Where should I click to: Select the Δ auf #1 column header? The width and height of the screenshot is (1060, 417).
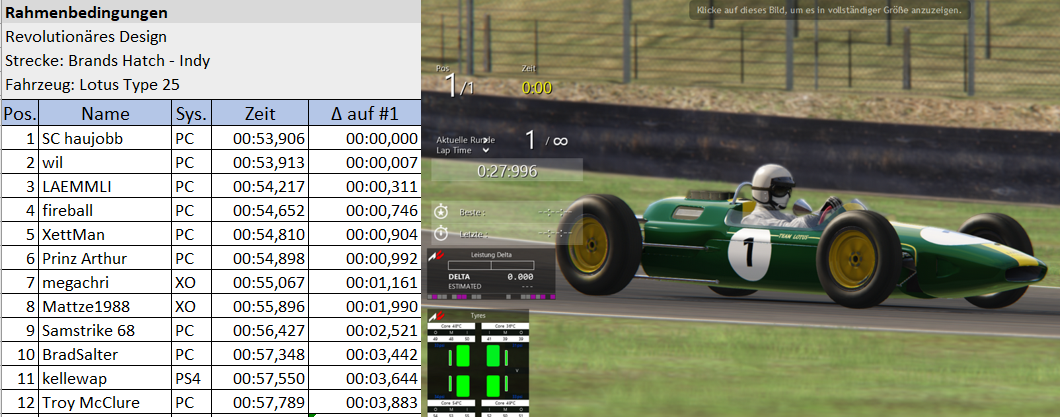pyautogui.click(x=365, y=113)
